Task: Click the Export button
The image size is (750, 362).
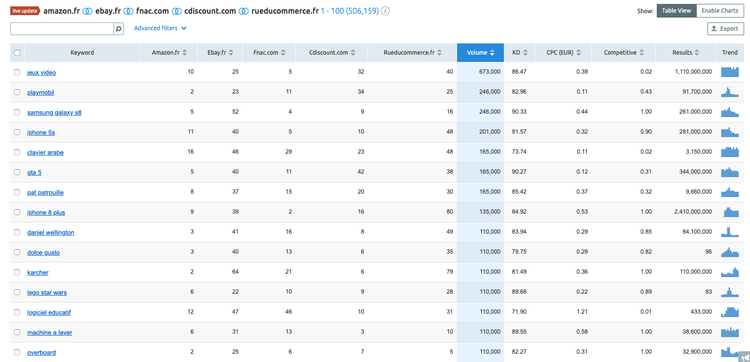Action: point(725,29)
